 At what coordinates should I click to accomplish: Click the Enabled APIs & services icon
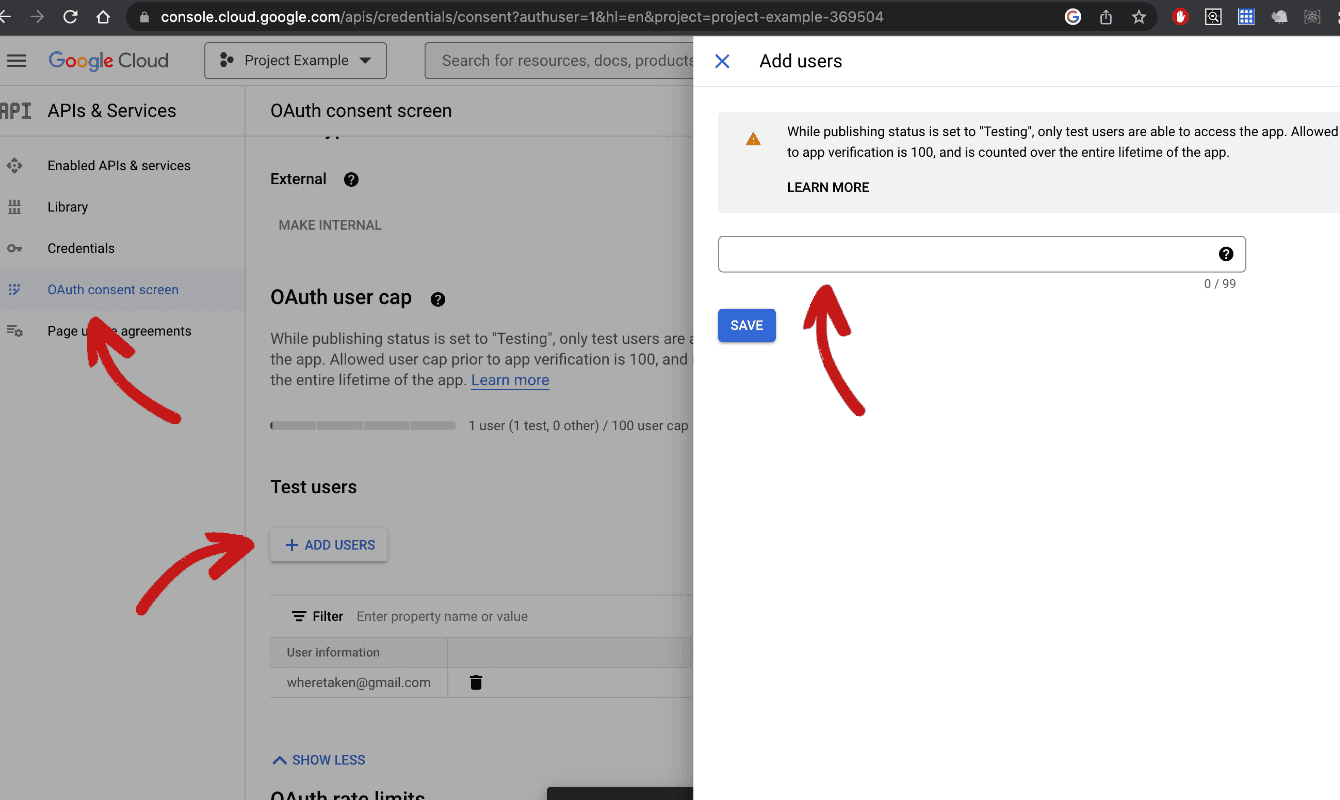coord(14,166)
